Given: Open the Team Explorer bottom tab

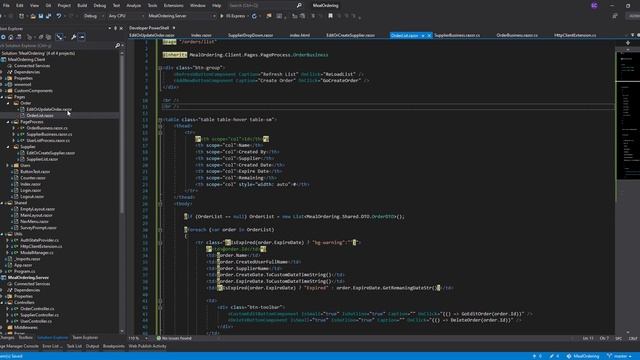Looking at the screenshot, I should point(85,338).
